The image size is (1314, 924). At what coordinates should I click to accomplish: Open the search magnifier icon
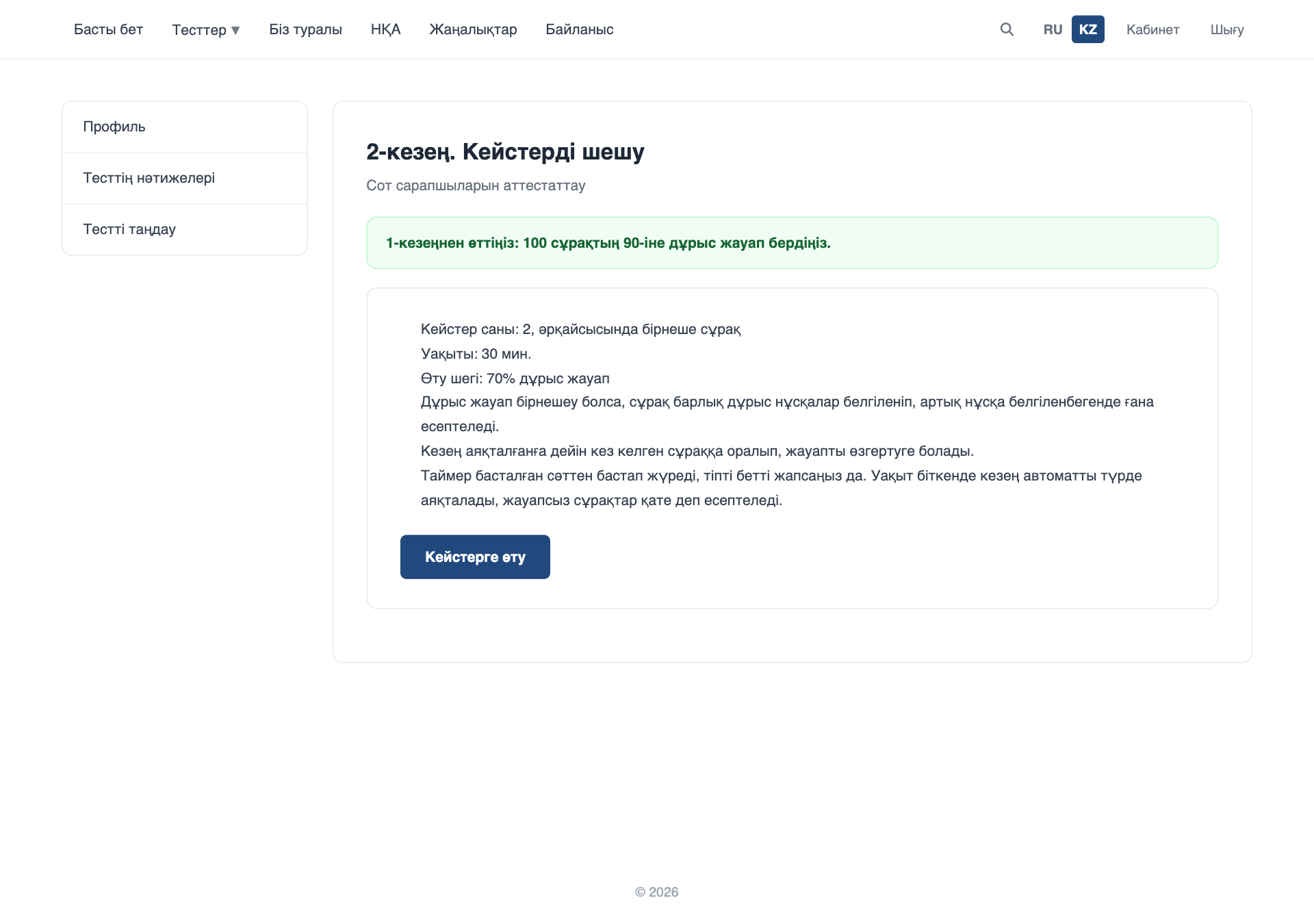coord(1007,29)
